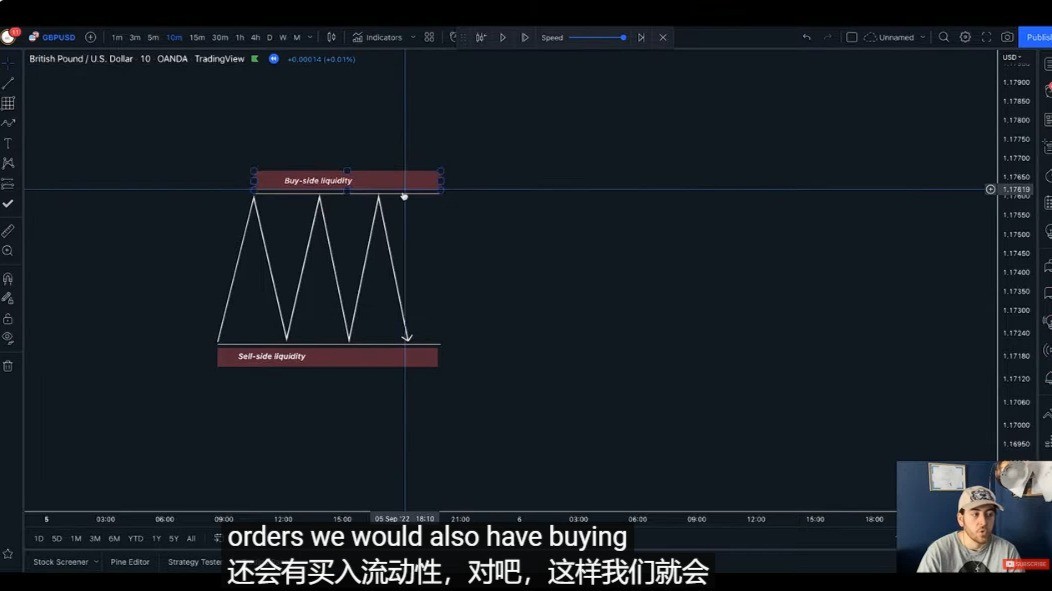Toggle the lock all drawings icon

(8, 318)
